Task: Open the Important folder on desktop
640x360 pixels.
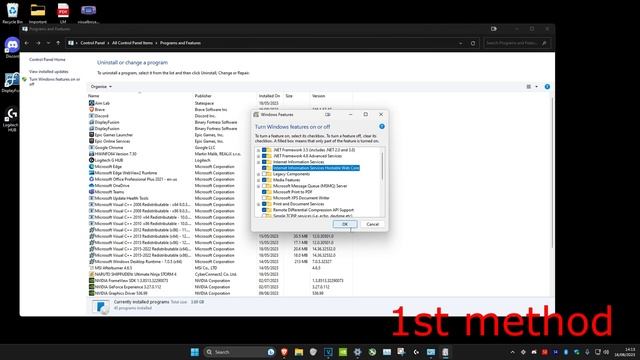Action: click(x=38, y=13)
